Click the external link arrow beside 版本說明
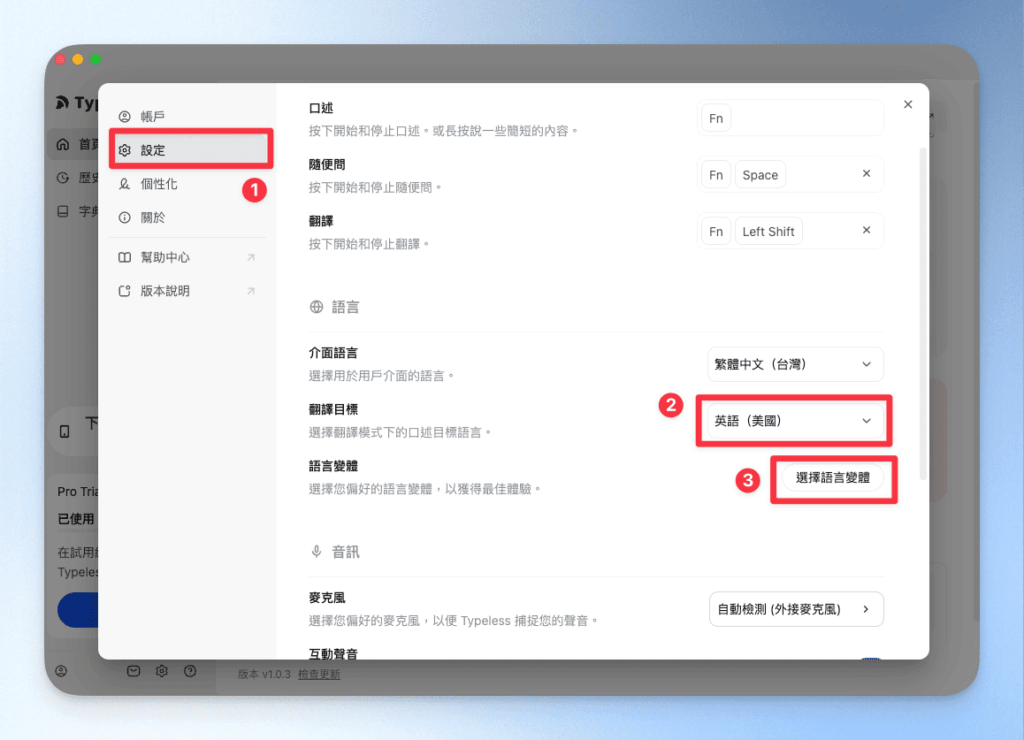 pos(251,289)
